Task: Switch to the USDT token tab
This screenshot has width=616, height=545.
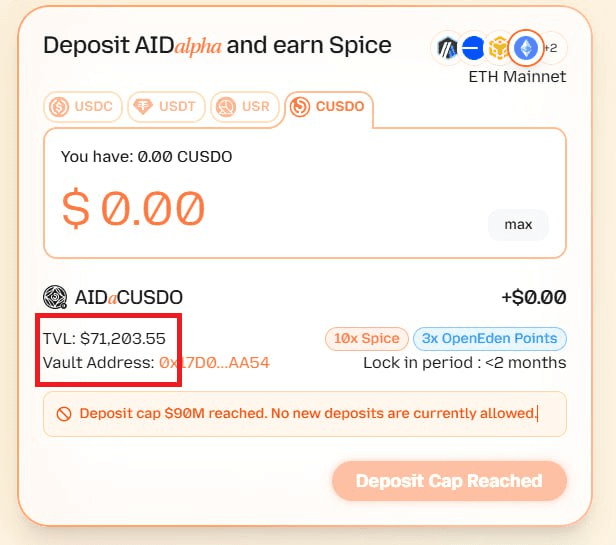Action: tap(166, 106)
